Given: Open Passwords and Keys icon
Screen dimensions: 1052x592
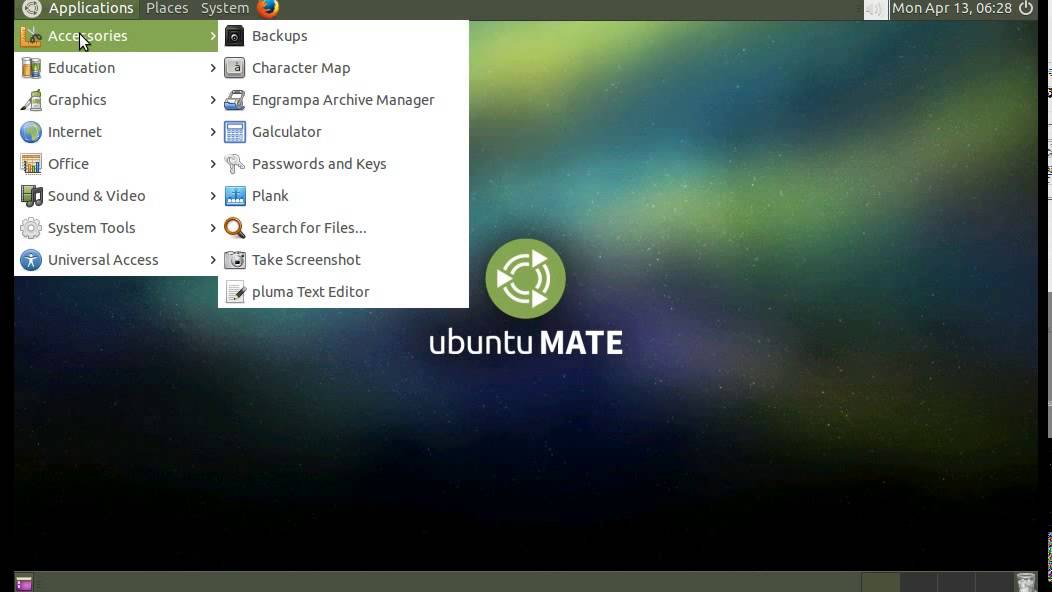Looking at the screenshot, I should 234,164.
